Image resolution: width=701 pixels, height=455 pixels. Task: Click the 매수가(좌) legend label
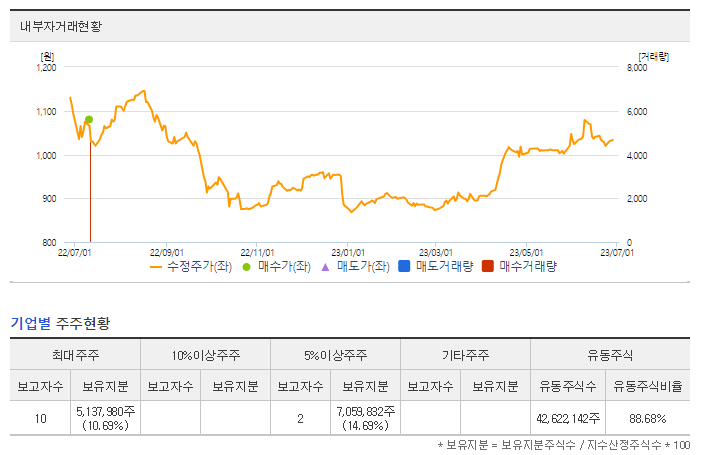[x=284, y=266]
